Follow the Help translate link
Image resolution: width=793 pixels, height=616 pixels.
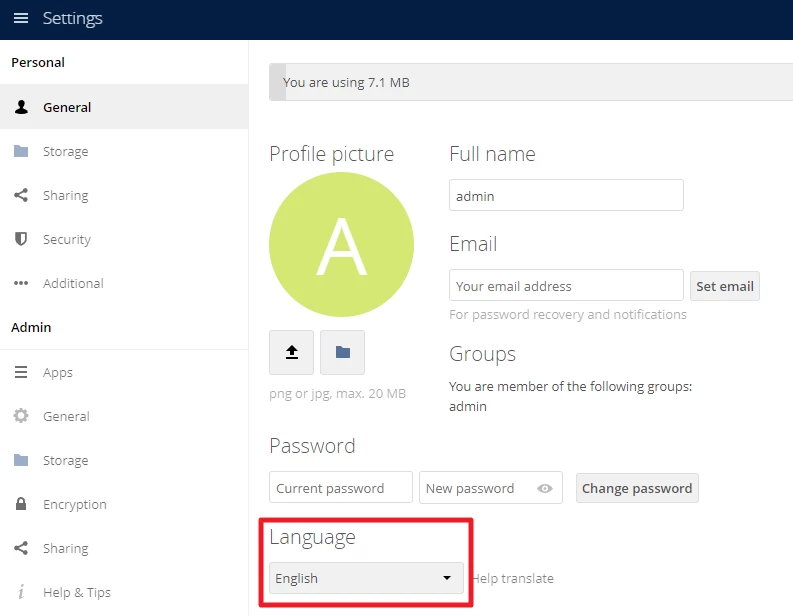click(513, 579)
